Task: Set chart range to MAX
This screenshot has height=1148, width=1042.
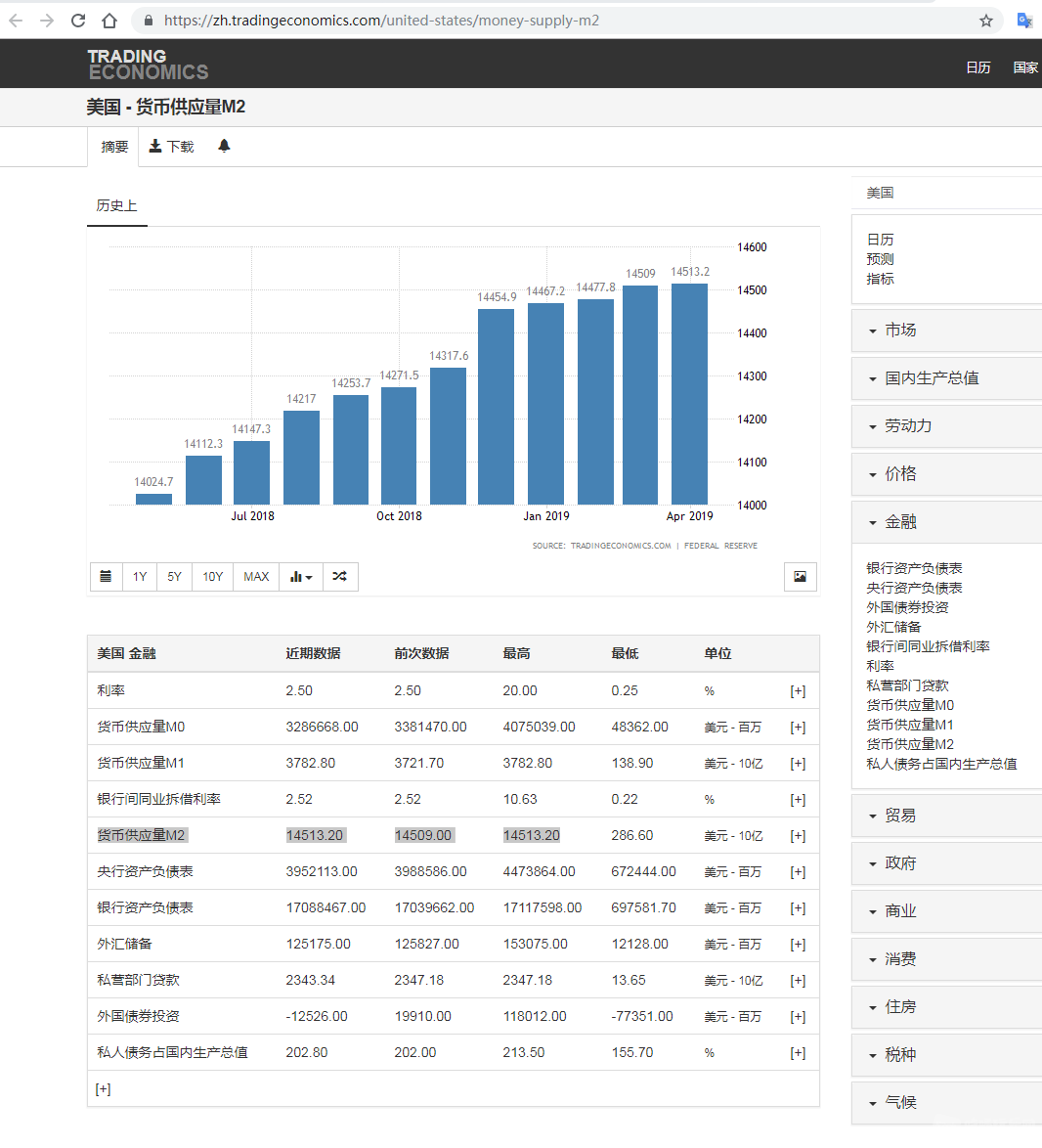Action: tap(256, 577)
